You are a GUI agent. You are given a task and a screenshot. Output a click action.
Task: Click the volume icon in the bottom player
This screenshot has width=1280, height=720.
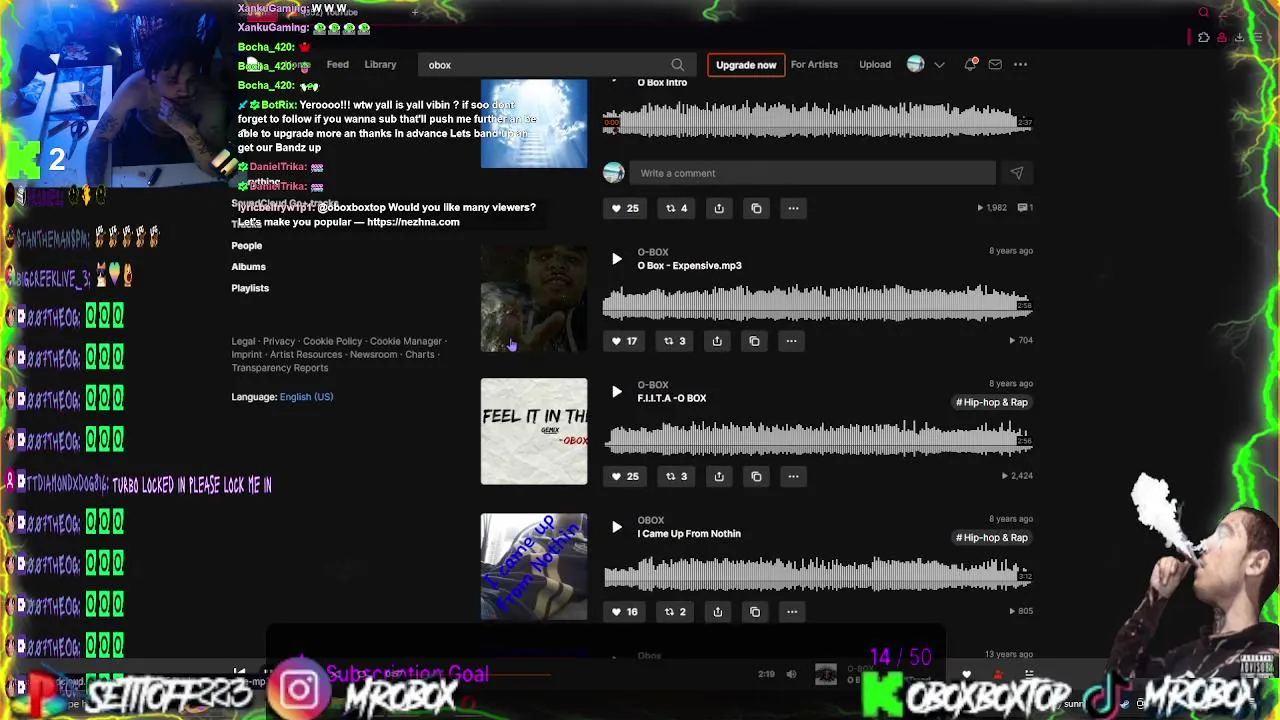(x=791, y=674)
